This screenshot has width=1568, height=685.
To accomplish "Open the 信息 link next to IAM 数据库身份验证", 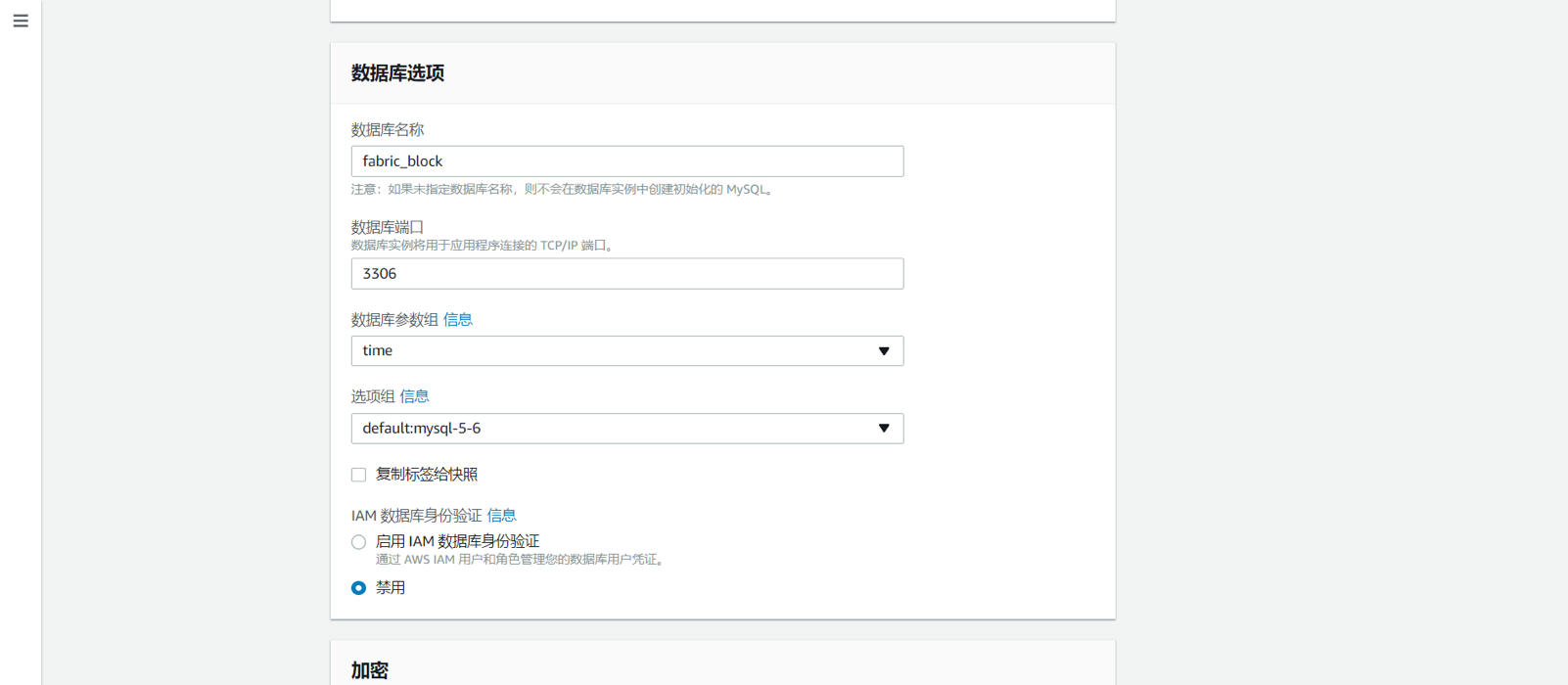I will click(x=501, y=516).
